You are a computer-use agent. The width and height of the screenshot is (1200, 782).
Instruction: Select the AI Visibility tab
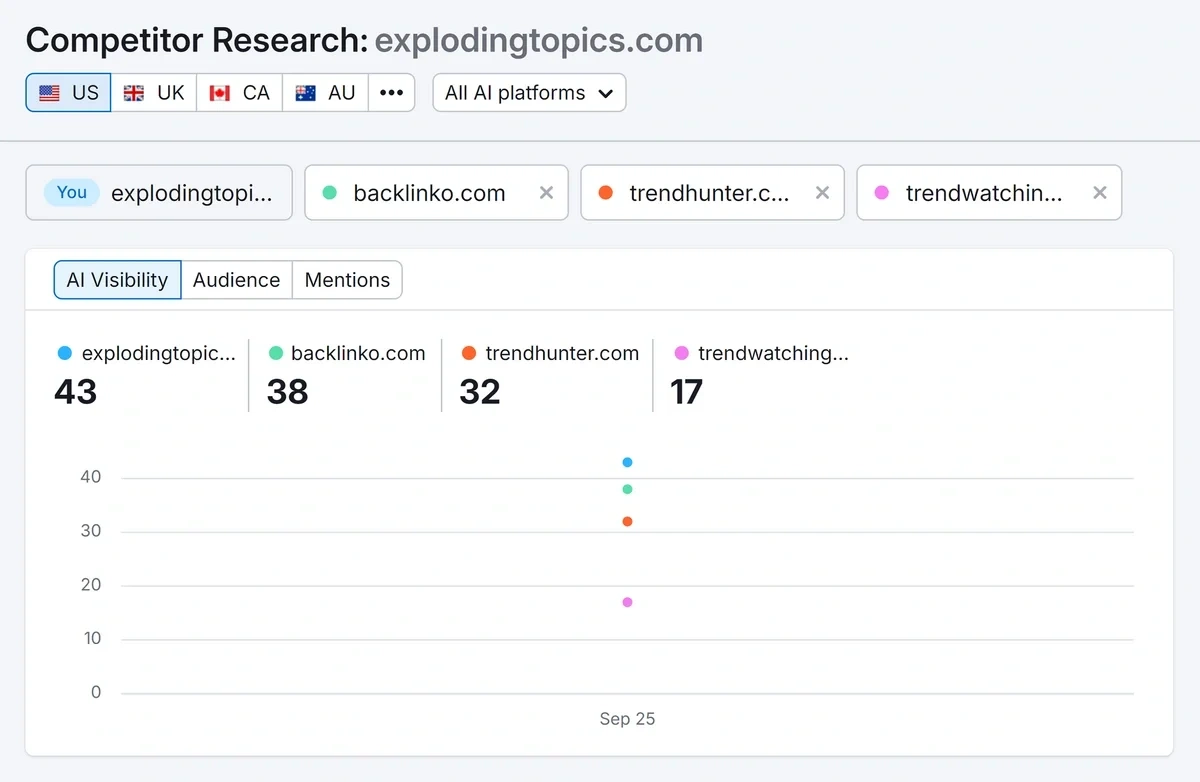point(117,280)
